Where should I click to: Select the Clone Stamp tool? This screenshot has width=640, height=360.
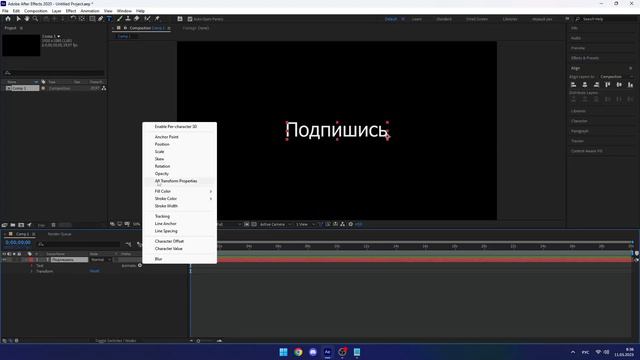click(128, 19)
